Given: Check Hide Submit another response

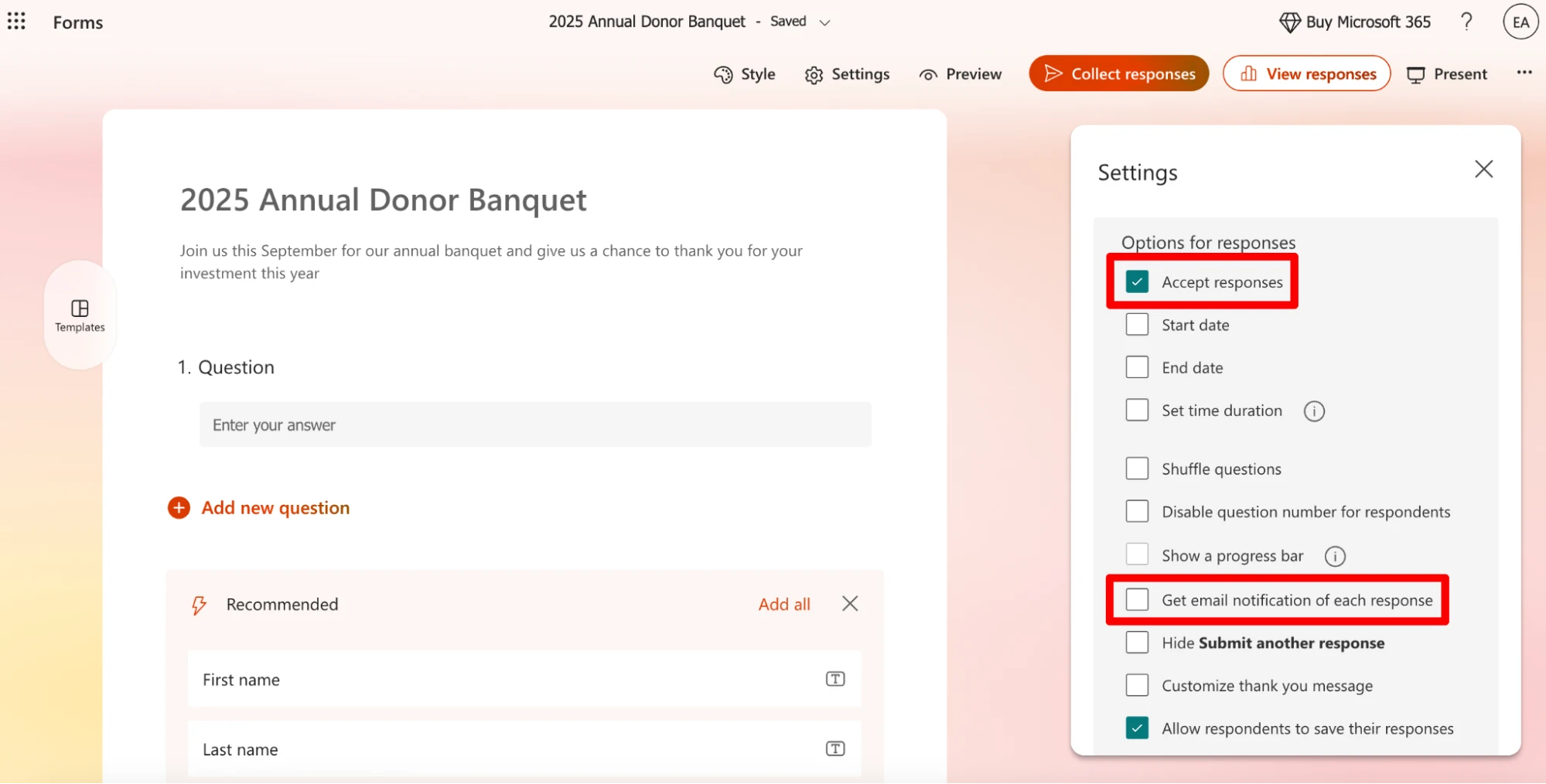Looking at the screenshot, I should point(1137,643).
